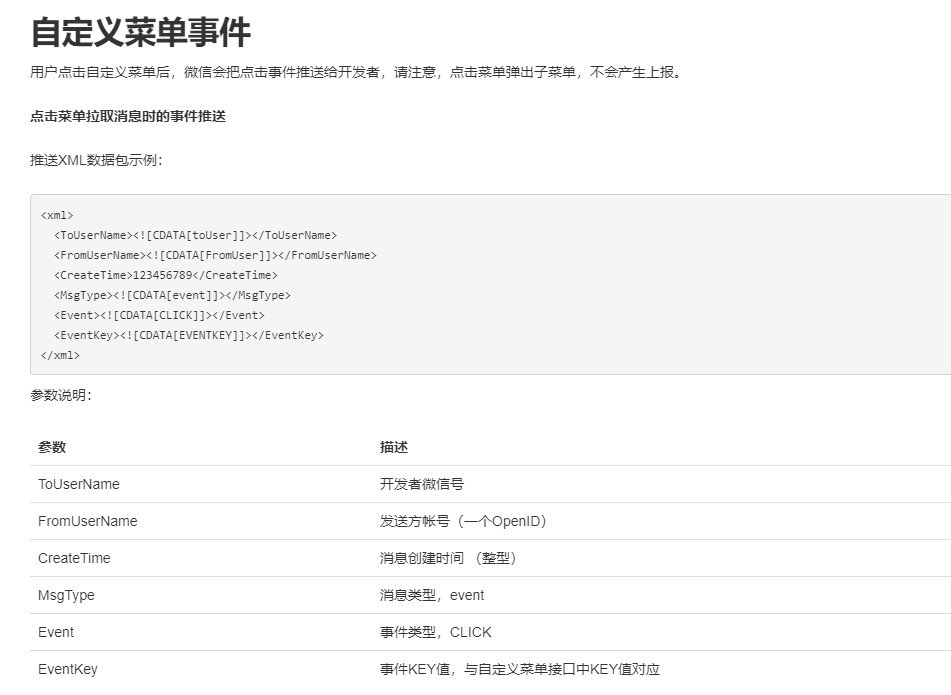Click the ToUserName CDATA code line
The height and width of the screenshot is (695, 951).
click(195, 235)
